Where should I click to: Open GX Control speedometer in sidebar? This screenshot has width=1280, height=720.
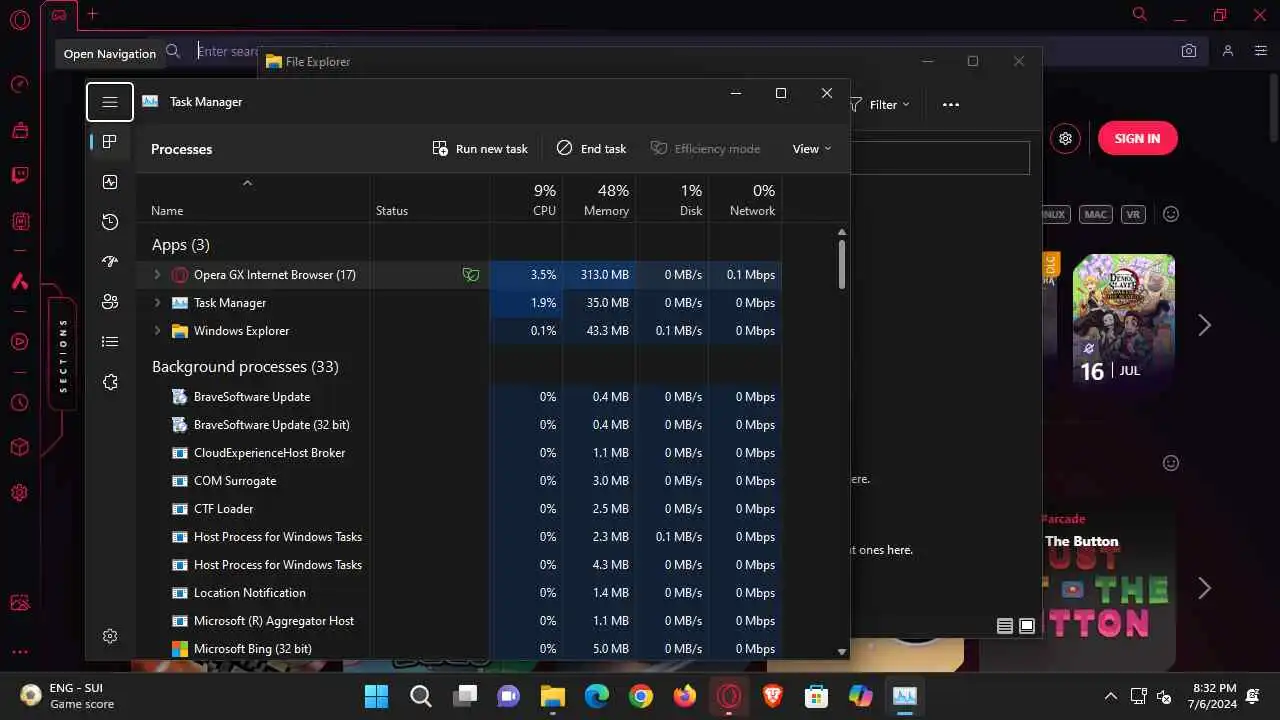point(19,85)
